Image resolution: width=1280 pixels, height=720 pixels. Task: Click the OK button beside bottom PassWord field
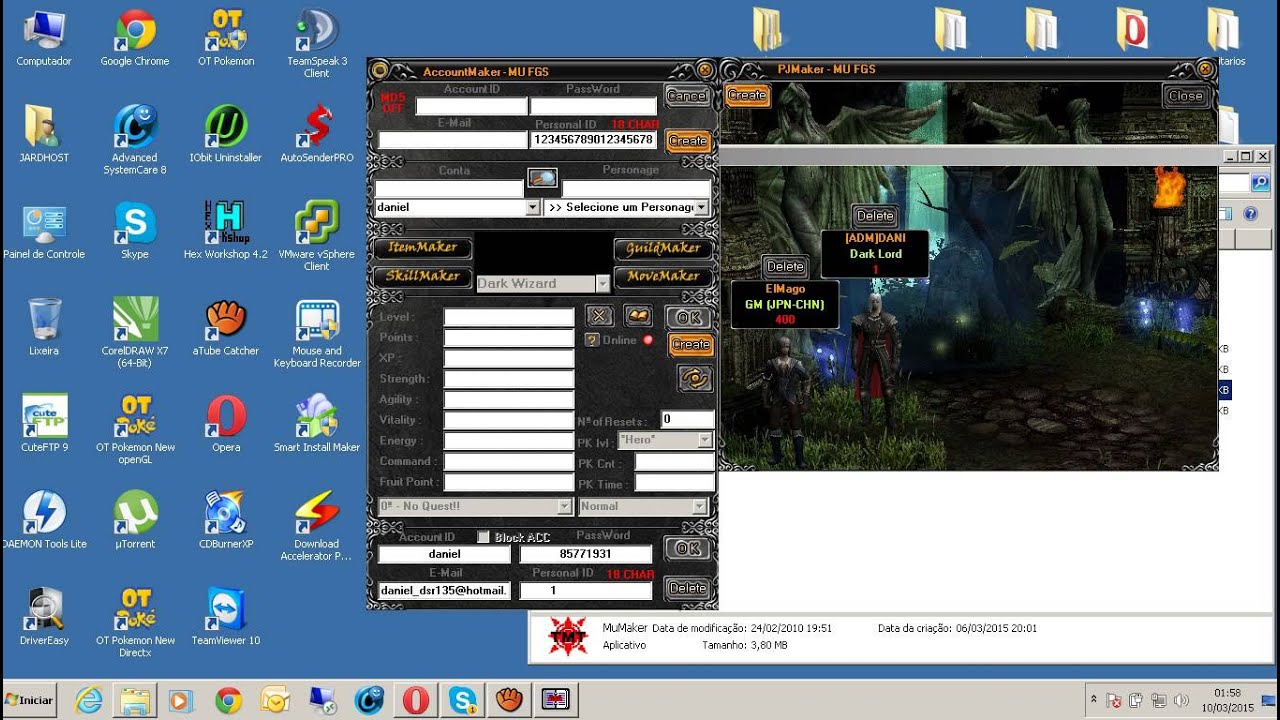tap(688, 548)
